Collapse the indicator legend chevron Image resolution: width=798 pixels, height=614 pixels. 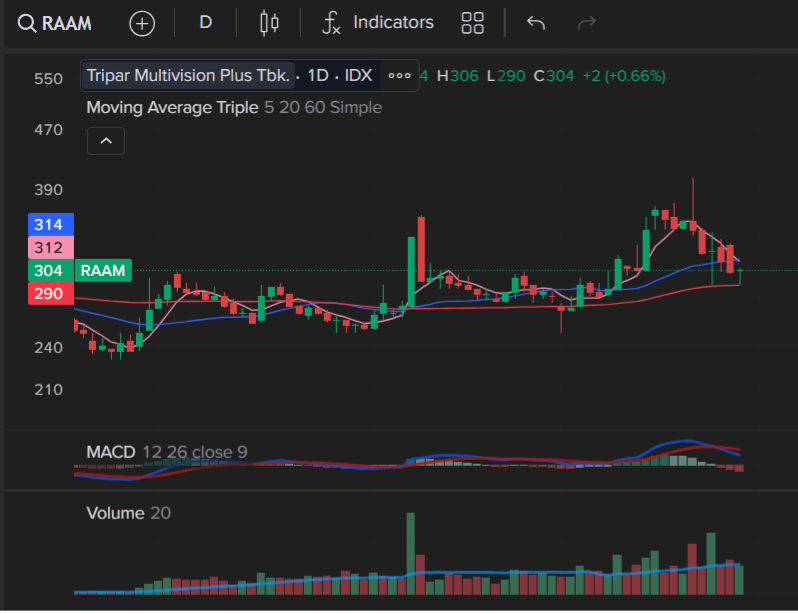tap(106, 141)
